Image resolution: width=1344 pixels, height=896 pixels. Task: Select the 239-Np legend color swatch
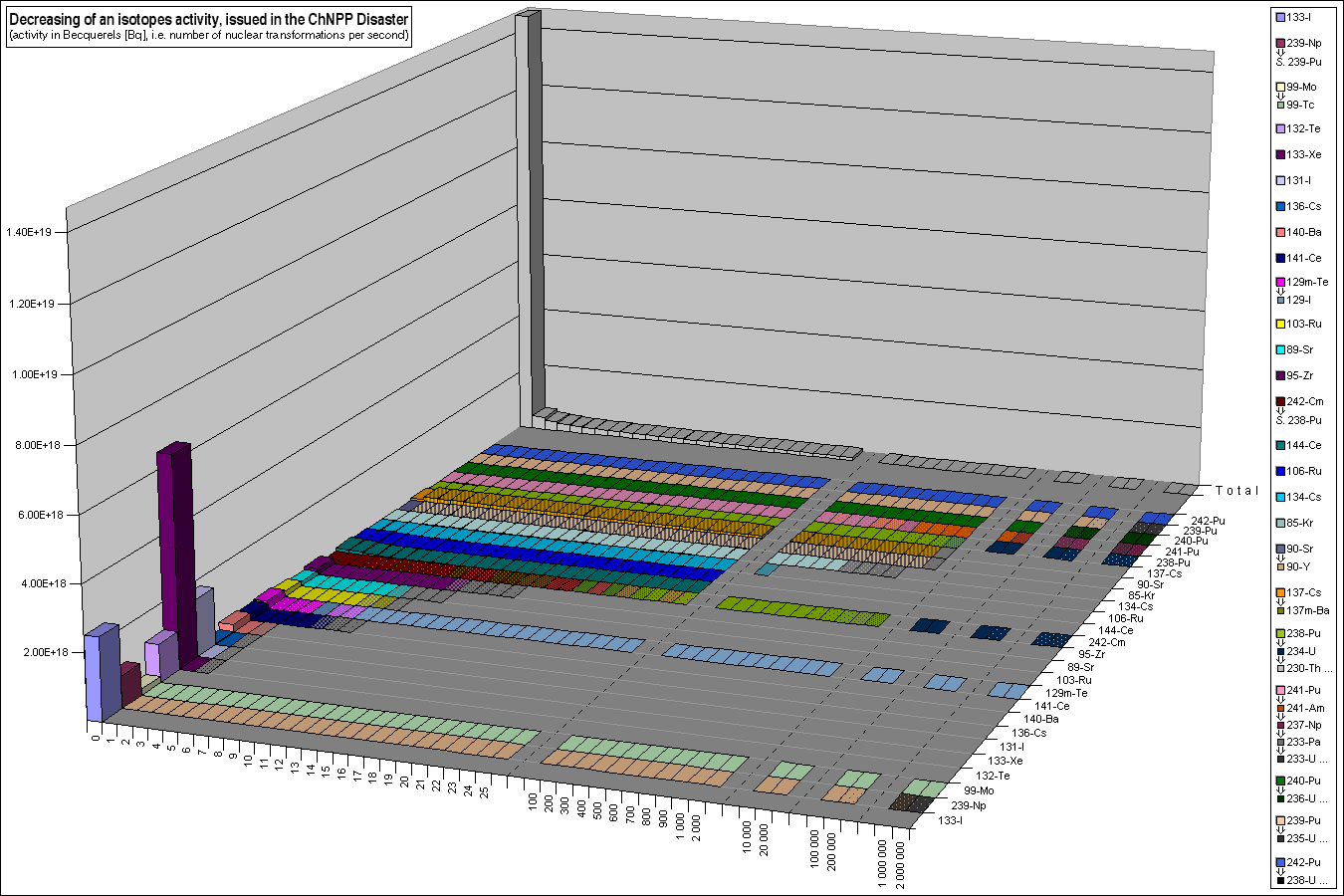pyautogui.click(x=1280, y=44)
